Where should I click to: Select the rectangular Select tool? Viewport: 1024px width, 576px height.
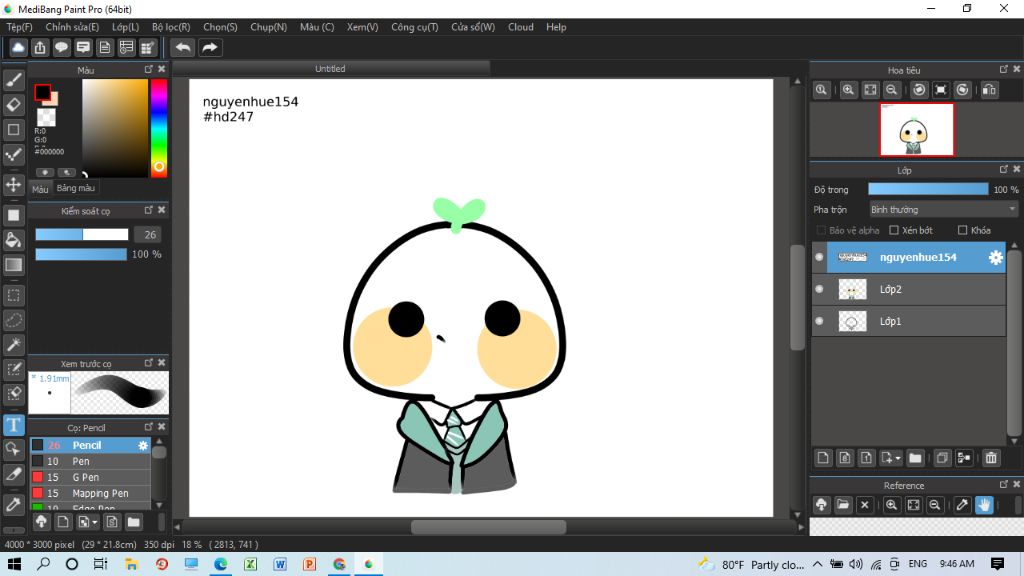[14, 295]
